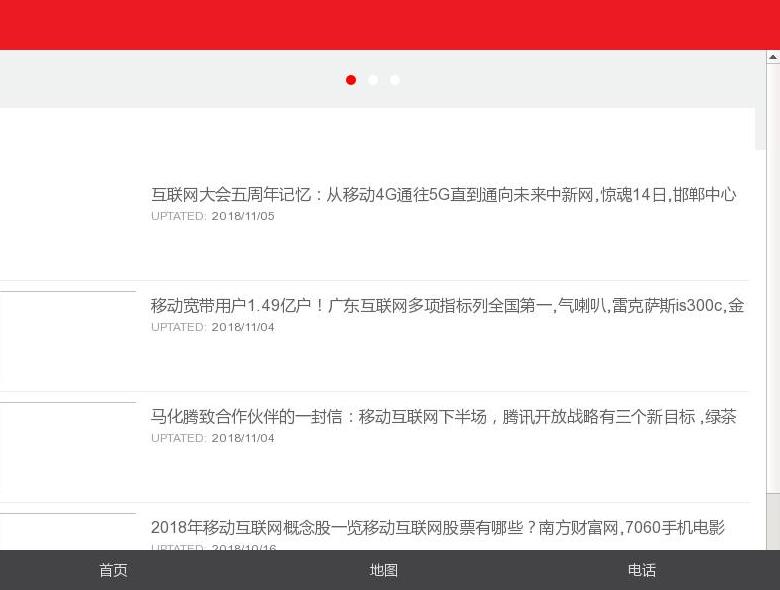Go to 首页 in bottom bar

pyautogui.click(x=113, y=570)
